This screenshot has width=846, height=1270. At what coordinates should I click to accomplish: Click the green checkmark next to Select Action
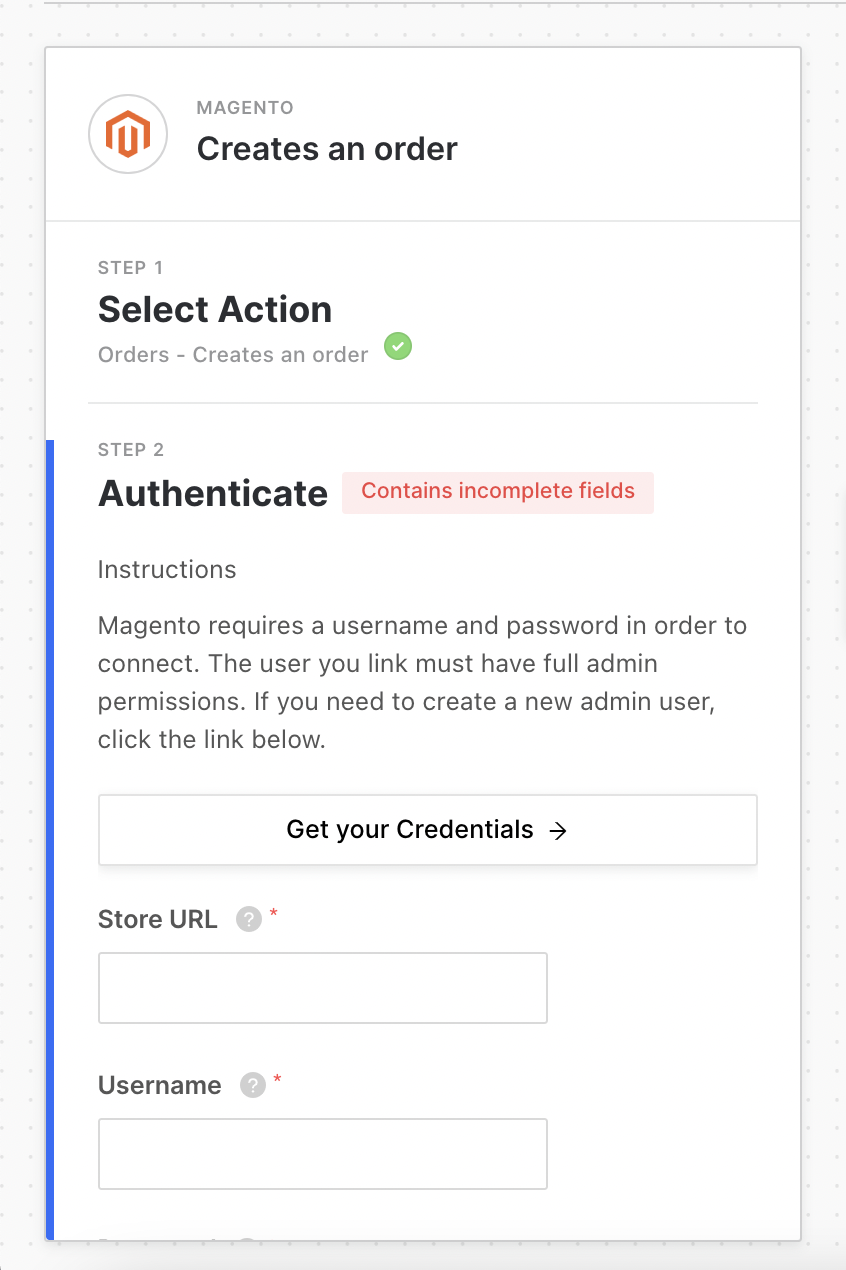(398, 347)
